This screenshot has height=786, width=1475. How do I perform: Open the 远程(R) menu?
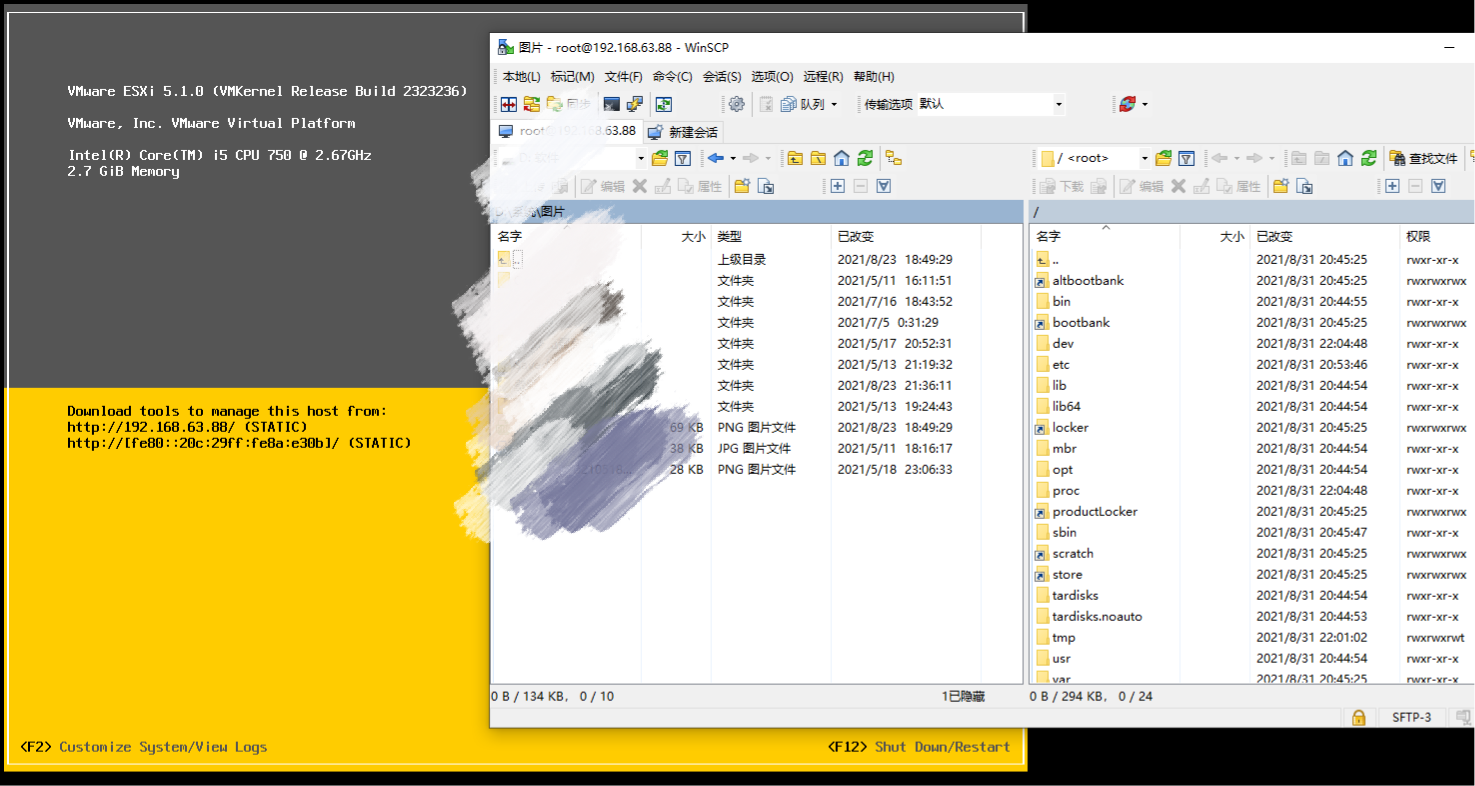[x=823, y=77]
